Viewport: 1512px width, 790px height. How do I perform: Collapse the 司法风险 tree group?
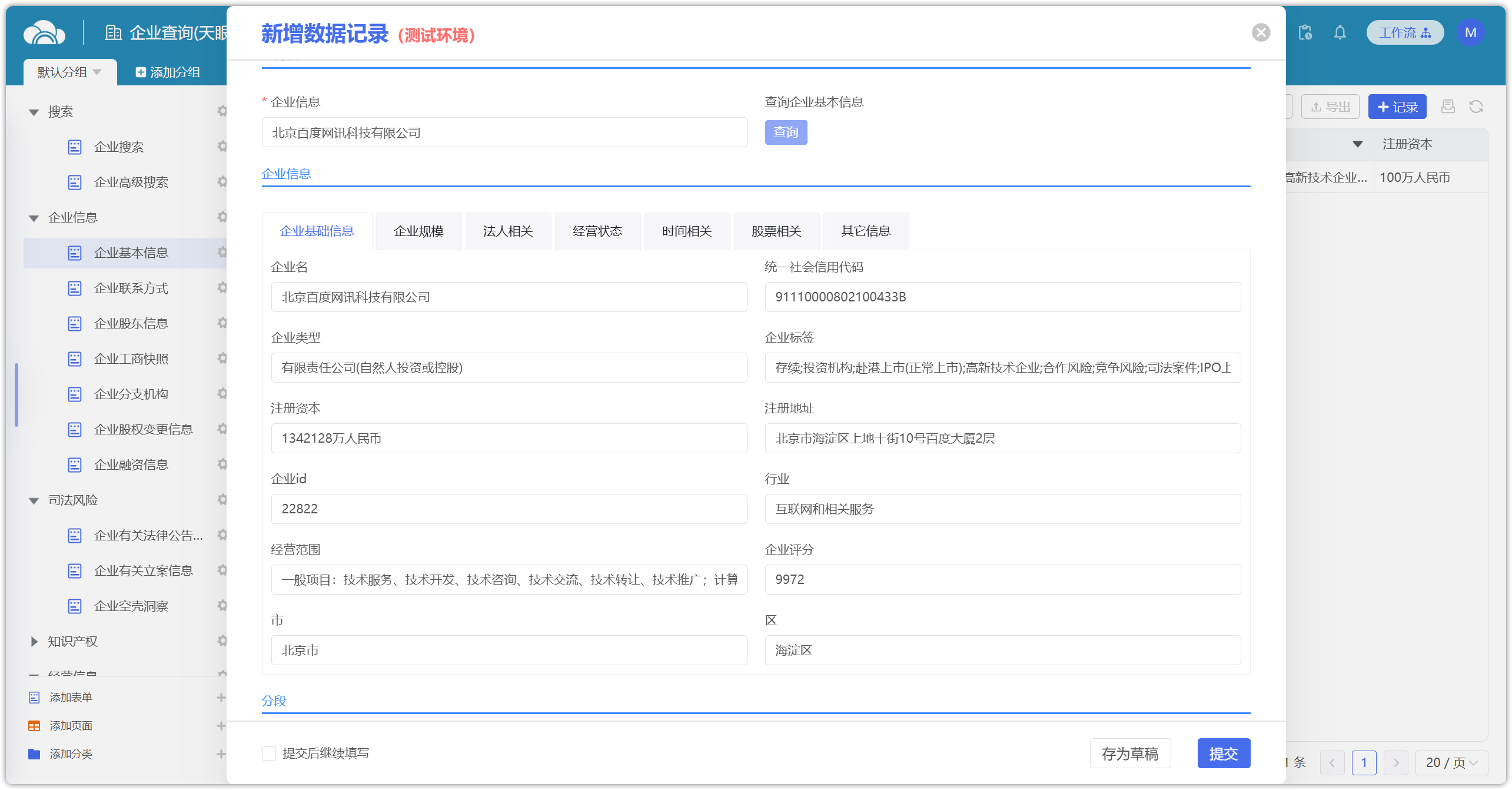click(34, 500)
